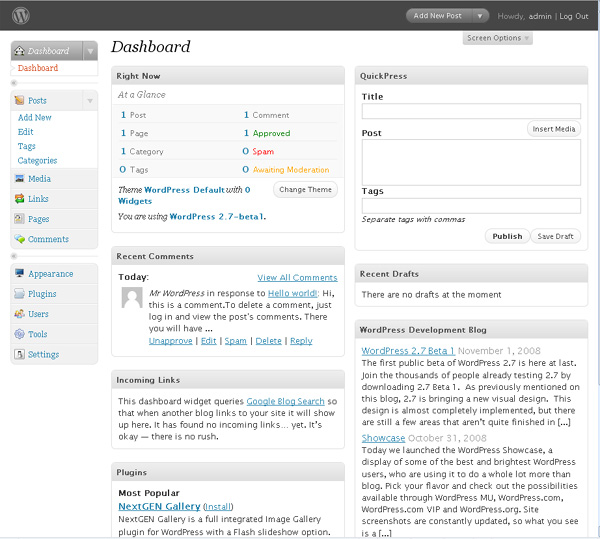Viewport: 600px width, 539px height.
Task: Select Categories under Posts
Action: (38, 161)
